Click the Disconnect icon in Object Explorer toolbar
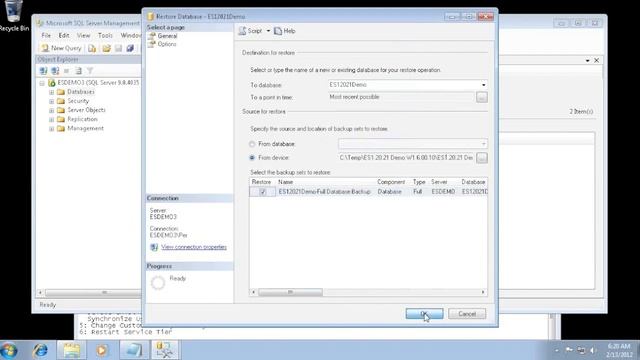Viewport: 640px width, 360px height. click(55, 71)
